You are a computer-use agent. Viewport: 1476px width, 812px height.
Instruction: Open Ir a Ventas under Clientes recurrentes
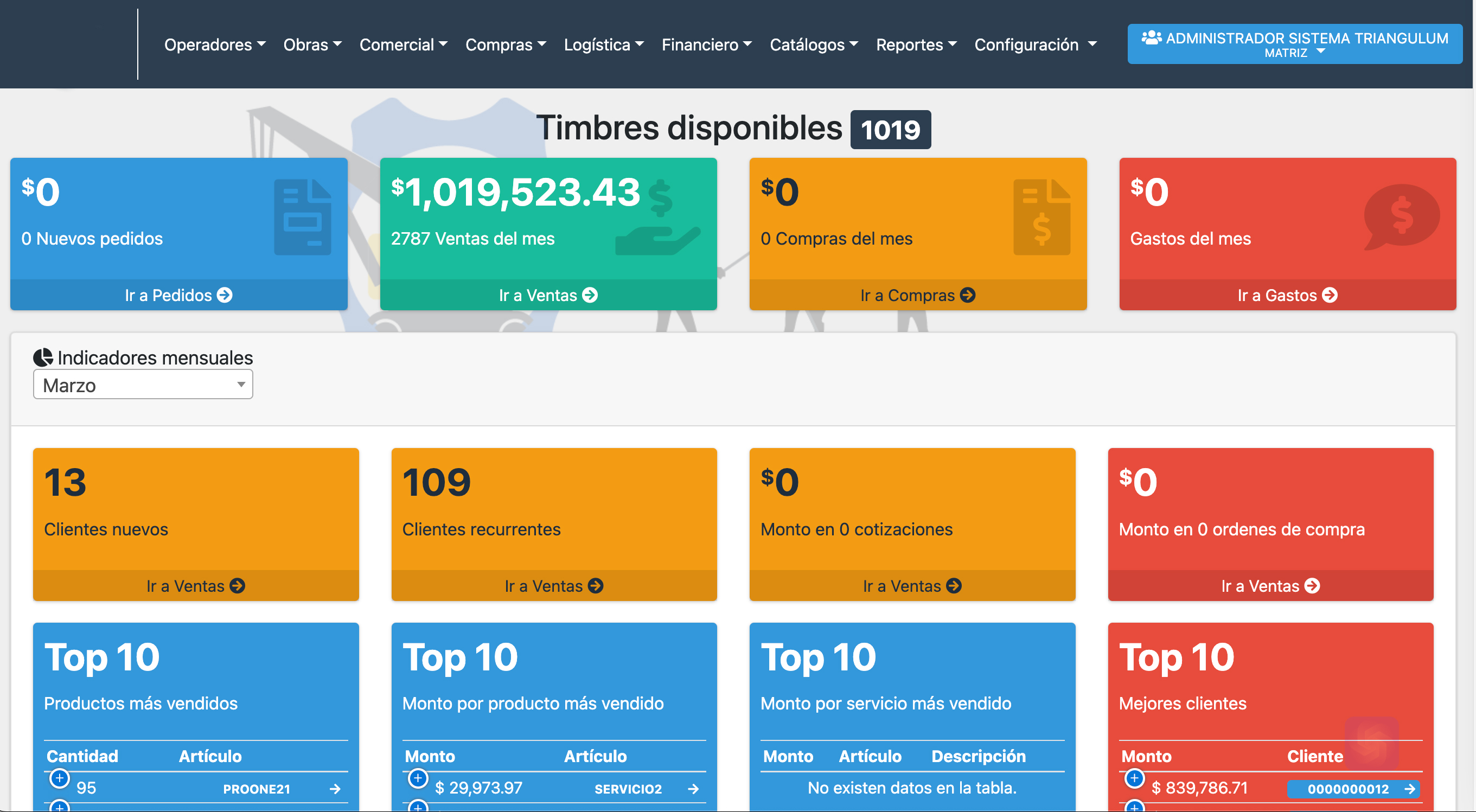tap(553, 586)
